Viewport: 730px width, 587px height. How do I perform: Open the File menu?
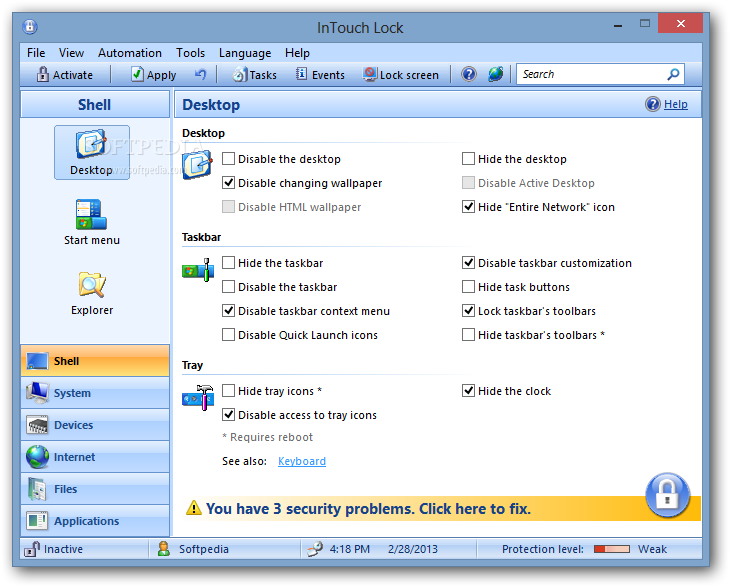[x=36, y=53]
